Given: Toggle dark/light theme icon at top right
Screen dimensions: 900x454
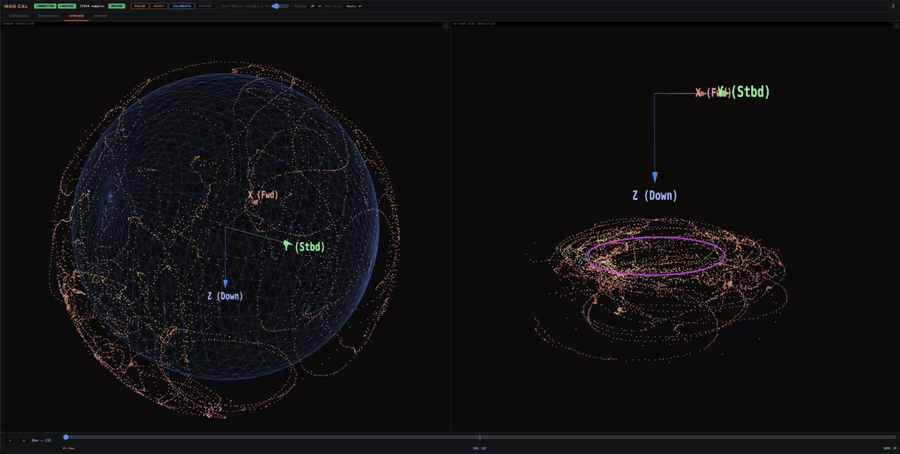Looking at the screenshot, I should (893, 6).
